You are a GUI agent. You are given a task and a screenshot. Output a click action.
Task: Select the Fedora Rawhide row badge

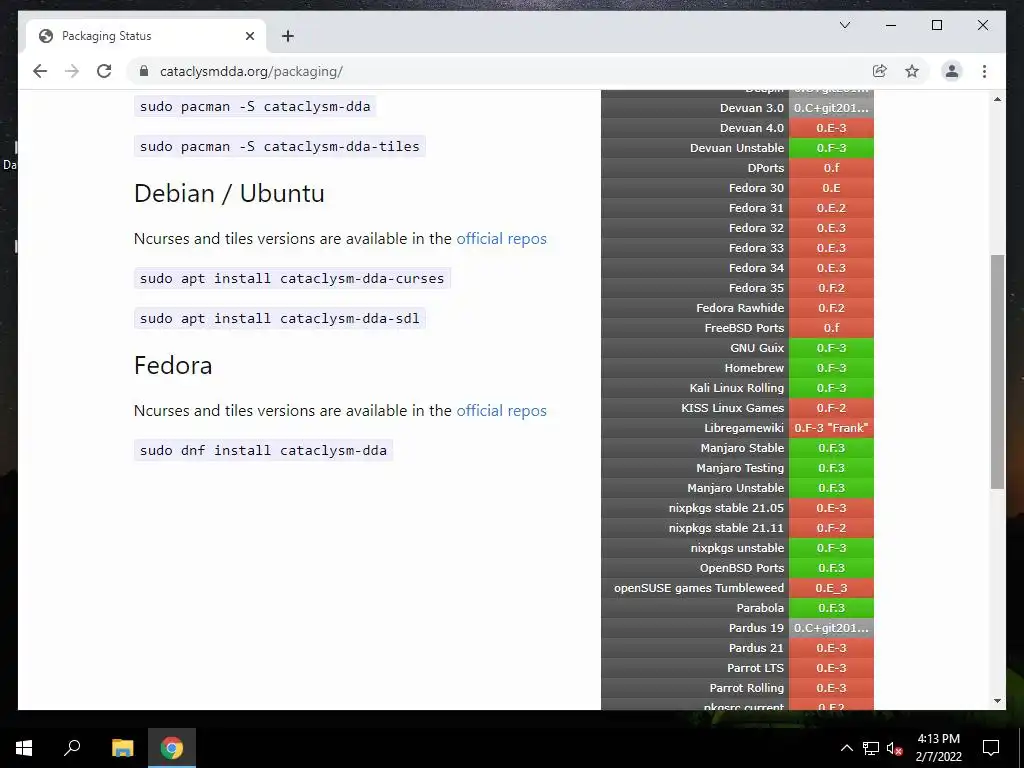[x=831, y=308]
